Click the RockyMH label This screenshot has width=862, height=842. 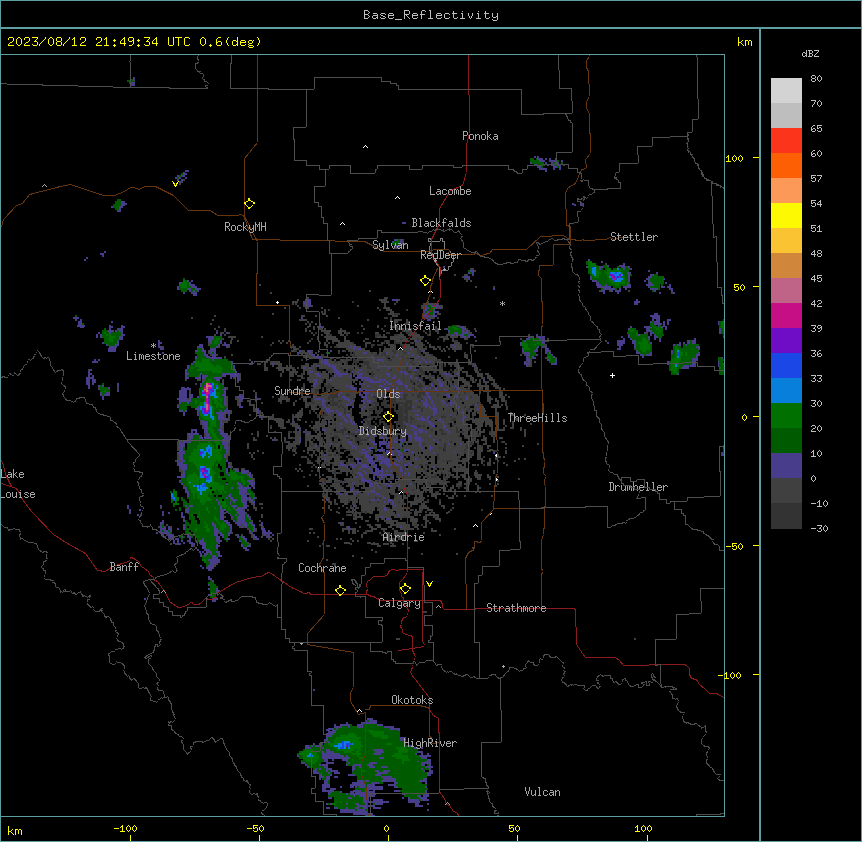click(x=245, y=227)
